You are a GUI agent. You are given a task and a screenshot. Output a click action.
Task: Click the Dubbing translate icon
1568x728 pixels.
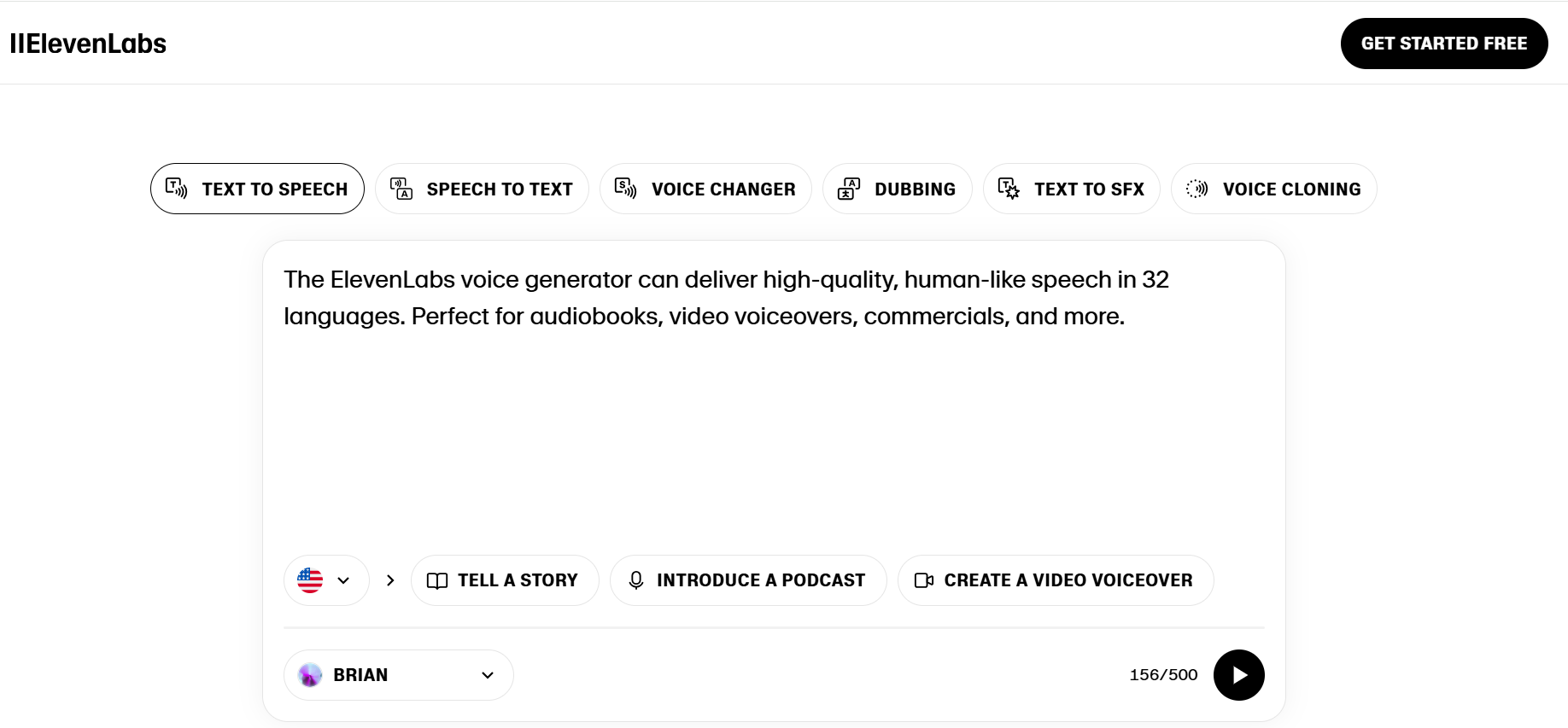pyautogui.click(x=849, y=189)
